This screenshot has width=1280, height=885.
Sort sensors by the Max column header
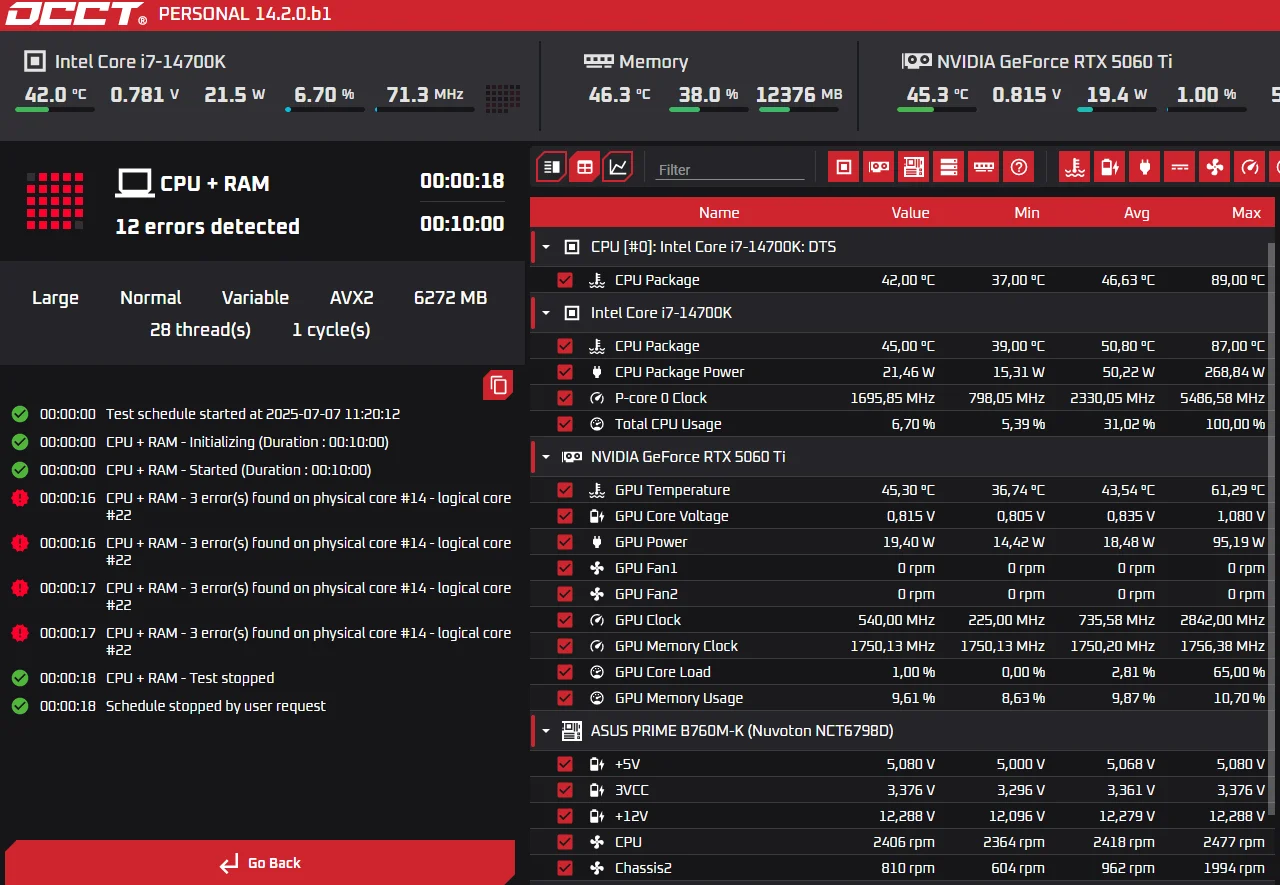pyautogui.click(x=1247, y=212)
